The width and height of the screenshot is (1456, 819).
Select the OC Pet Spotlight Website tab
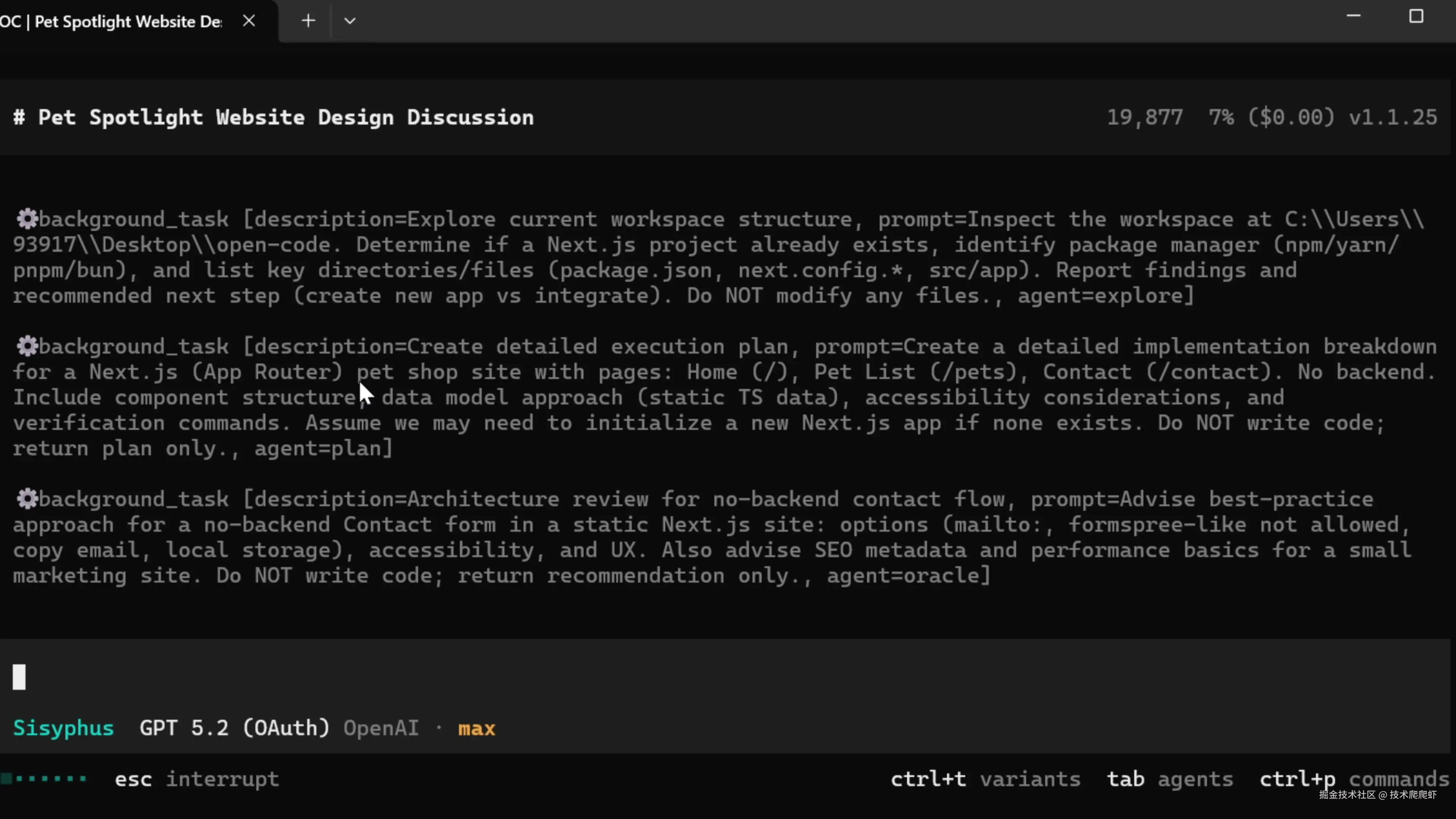113,22
